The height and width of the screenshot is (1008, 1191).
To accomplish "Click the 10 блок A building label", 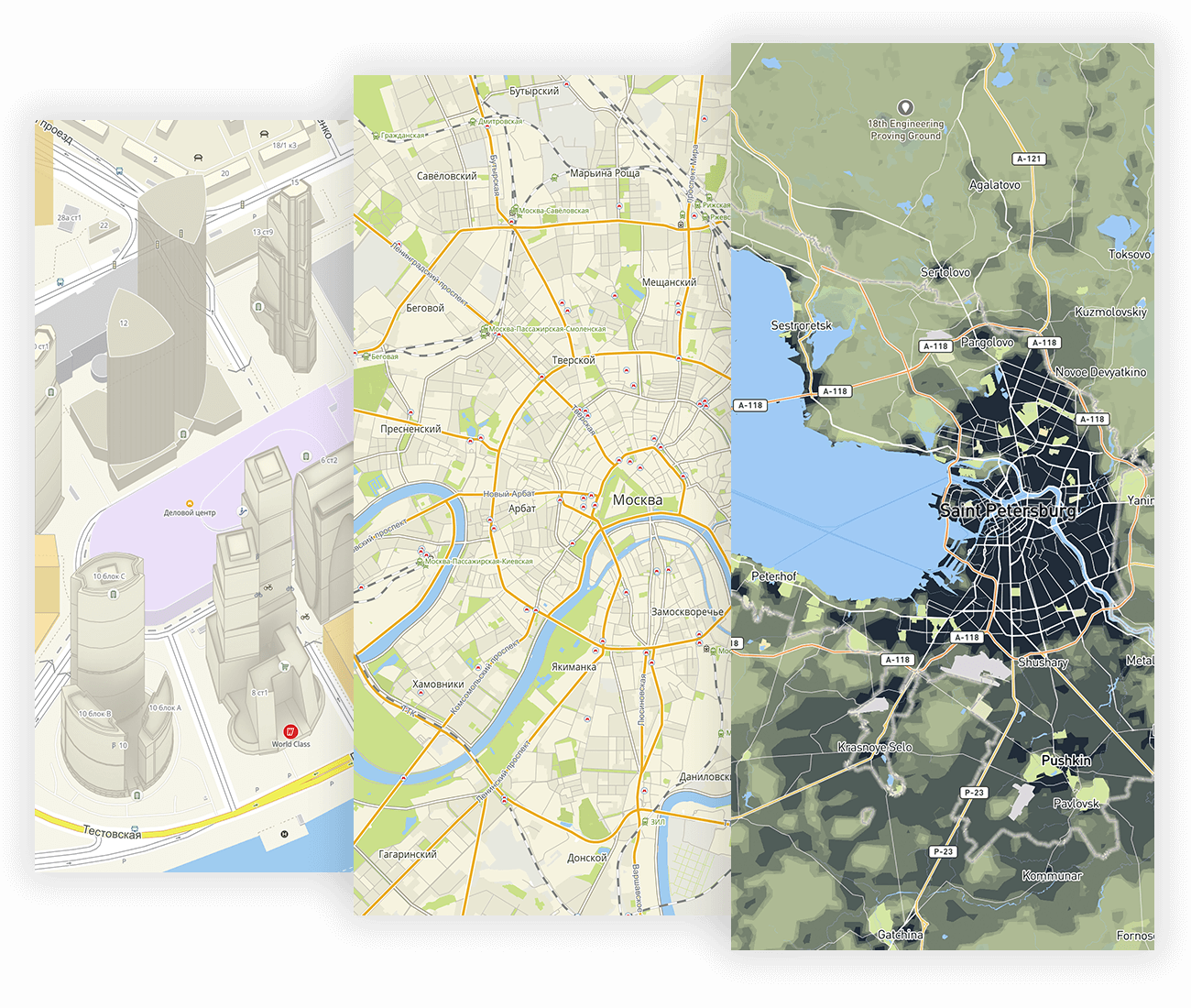I will click(x=165, y=708).
